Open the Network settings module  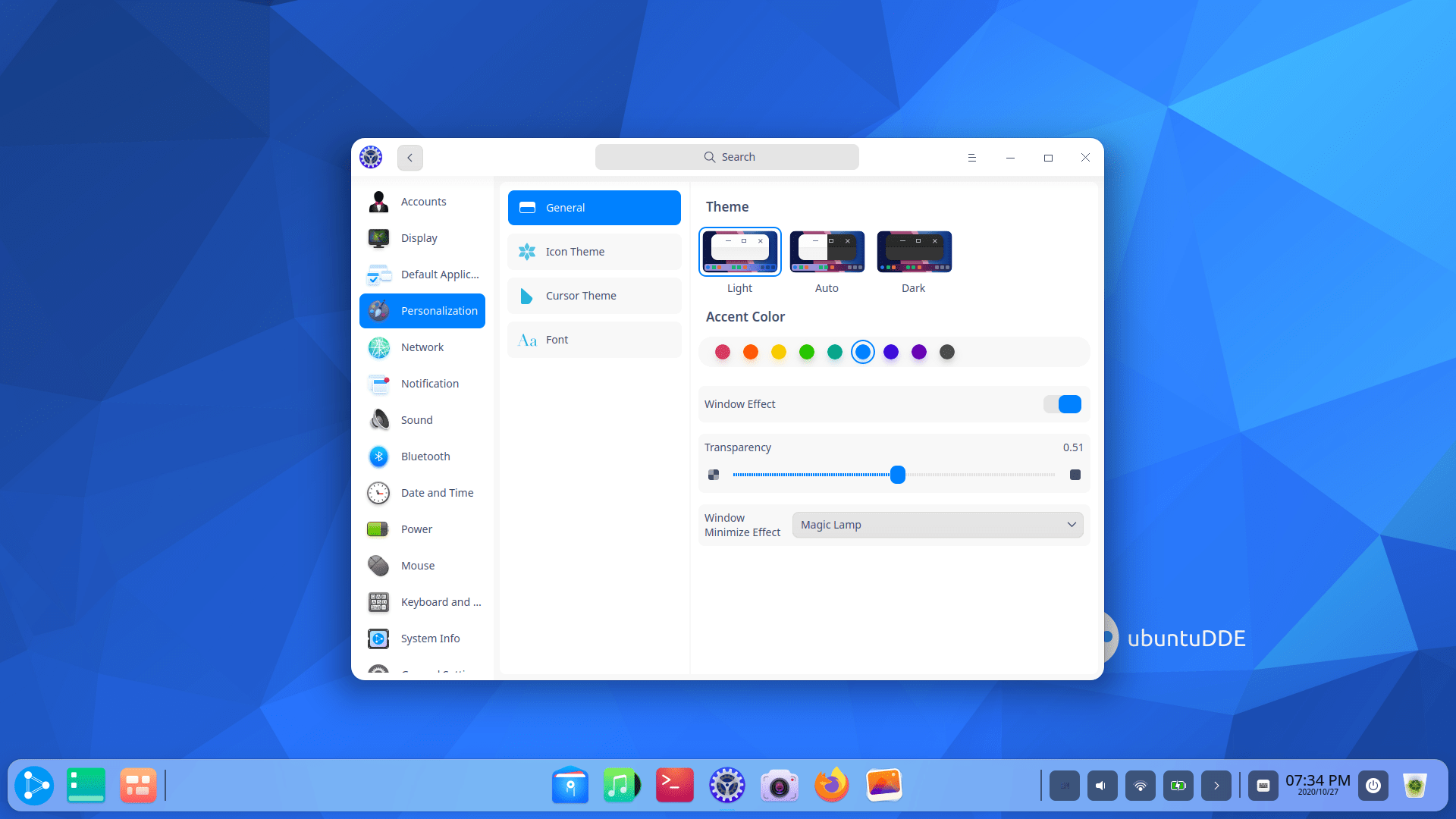pyautogui.click(x=422, y=347)
